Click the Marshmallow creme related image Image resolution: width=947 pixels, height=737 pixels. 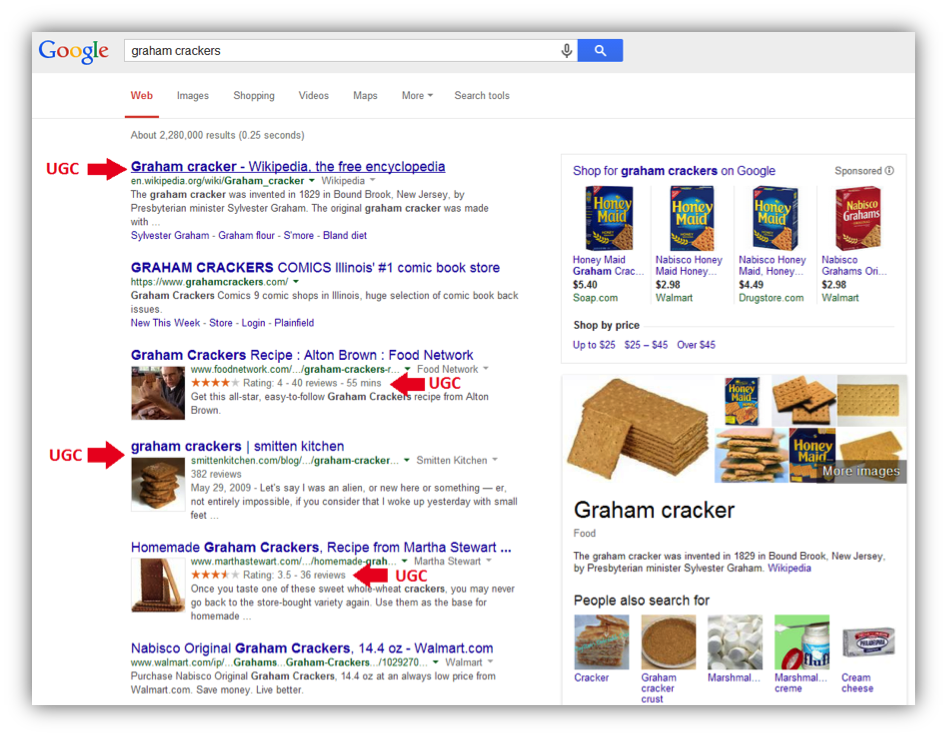pos(801,642)
